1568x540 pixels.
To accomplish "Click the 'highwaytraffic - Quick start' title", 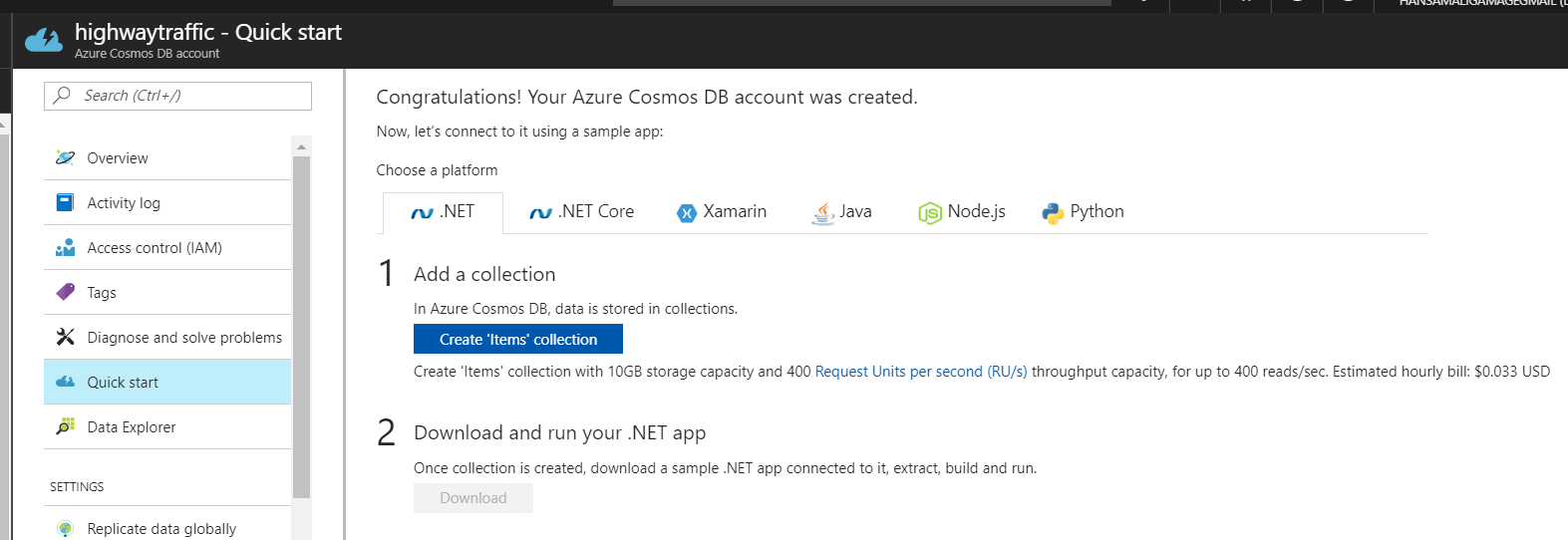I will point(208,32).
